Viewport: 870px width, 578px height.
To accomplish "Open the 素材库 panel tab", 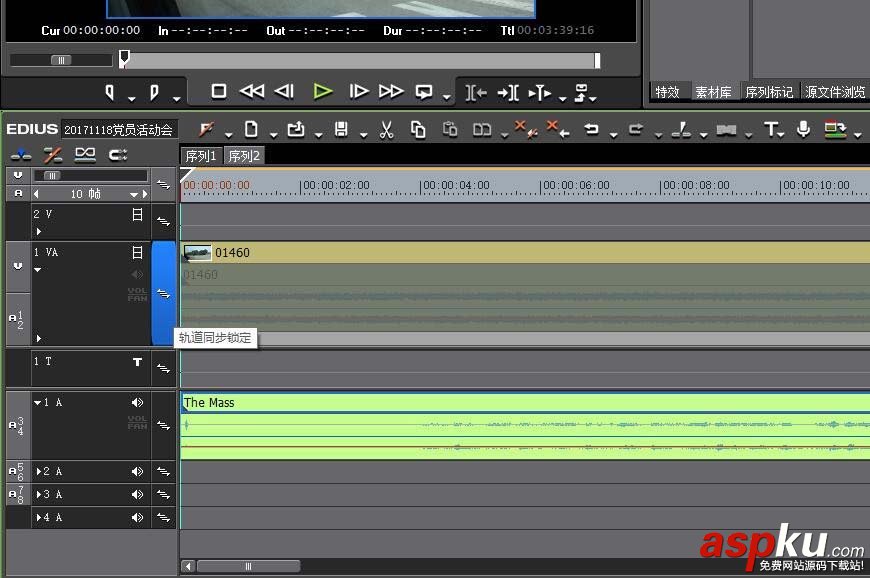I will click(714, 92).
